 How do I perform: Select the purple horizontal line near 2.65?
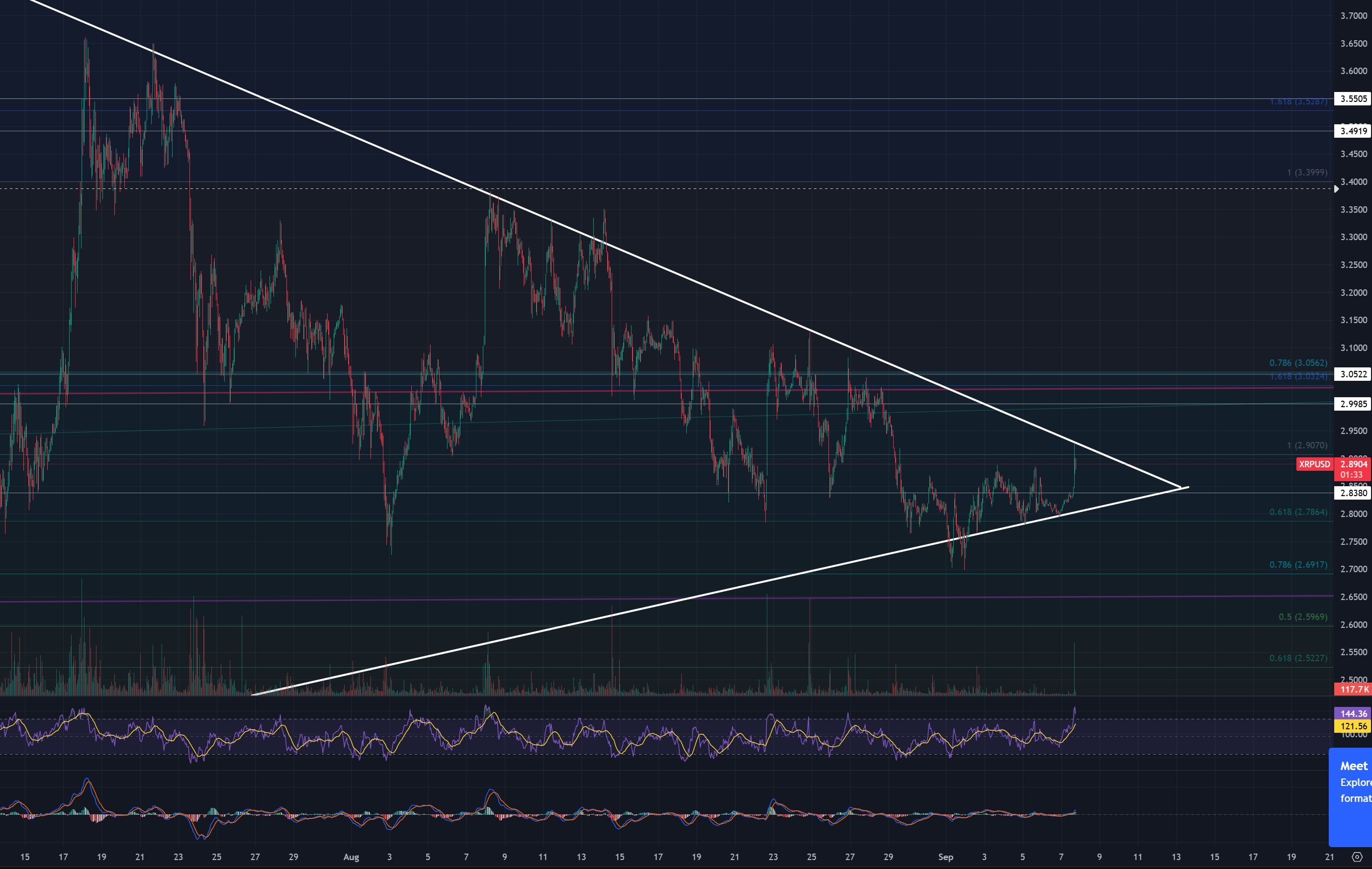click(667, 598)
